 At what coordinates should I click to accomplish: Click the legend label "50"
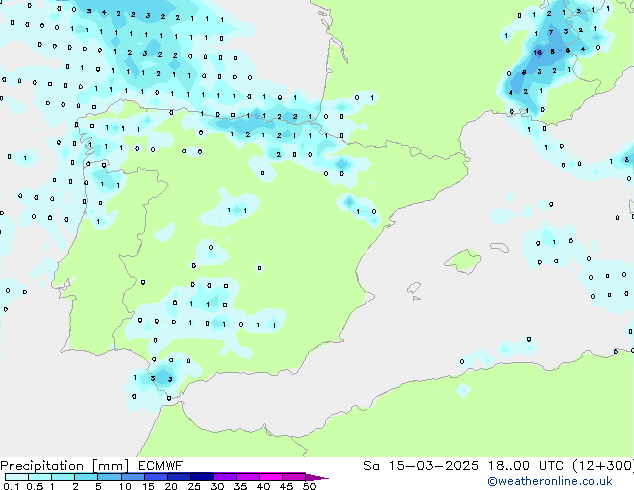tap(309, 486)
